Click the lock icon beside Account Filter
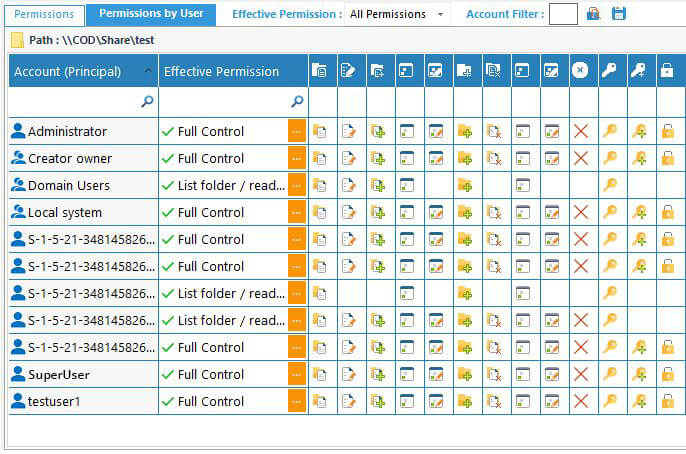The image size is (686, 454). click(593, 14)
